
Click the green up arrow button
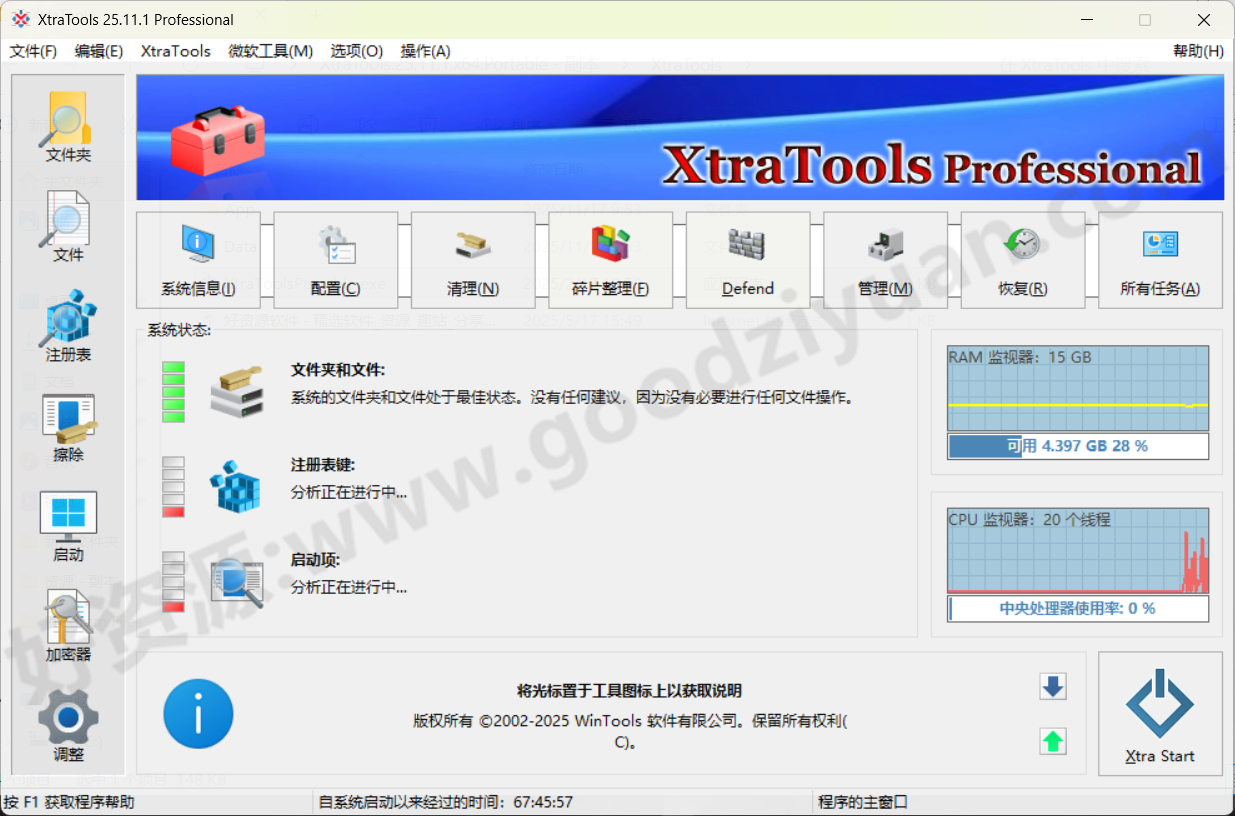point(1052,741)
